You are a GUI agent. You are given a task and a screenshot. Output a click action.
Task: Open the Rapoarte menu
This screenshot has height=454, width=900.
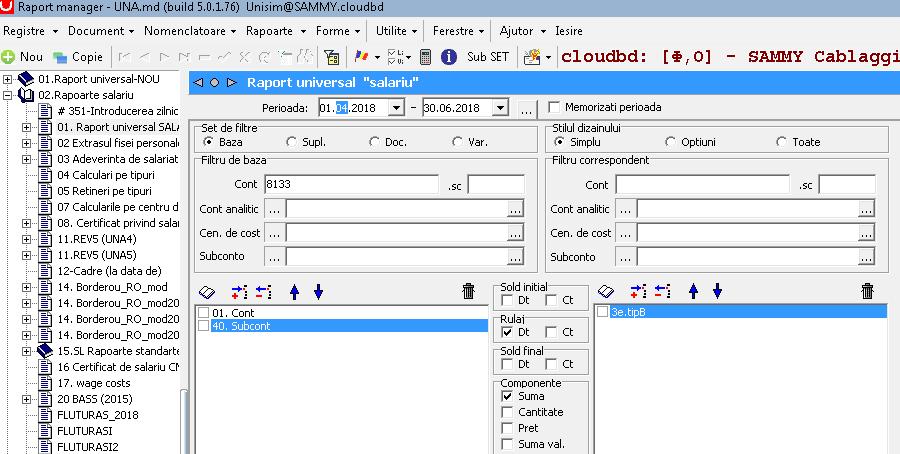click(276, 31)
